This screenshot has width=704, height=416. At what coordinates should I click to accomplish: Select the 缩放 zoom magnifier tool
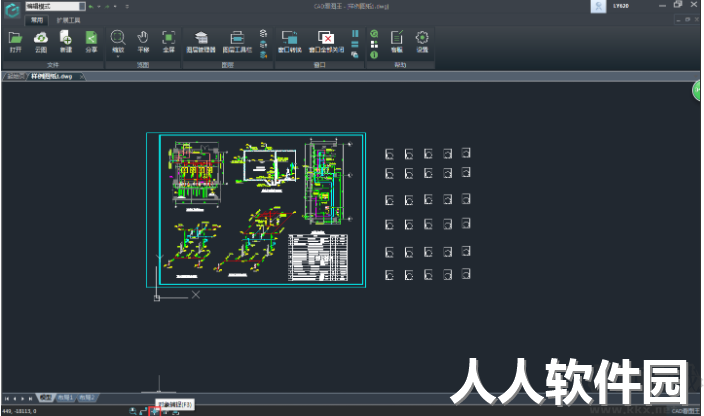tap(118, 41)
